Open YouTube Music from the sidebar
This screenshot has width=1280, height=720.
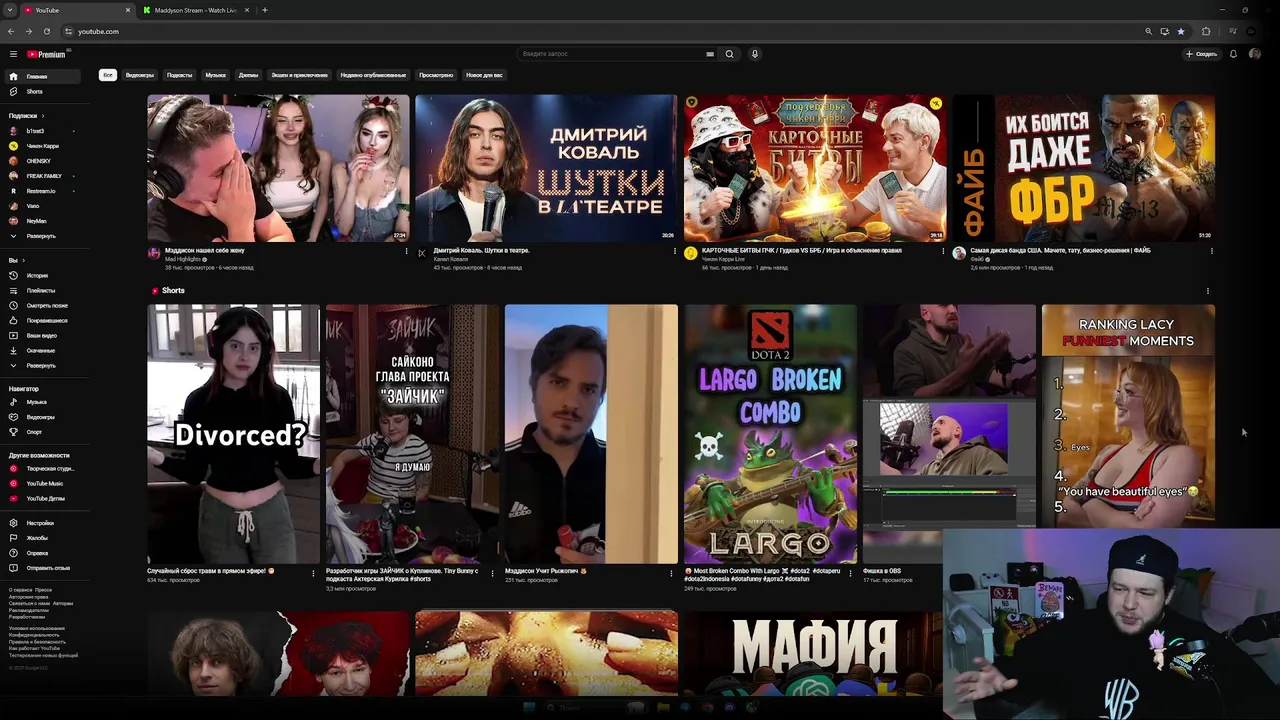(44, 483)
